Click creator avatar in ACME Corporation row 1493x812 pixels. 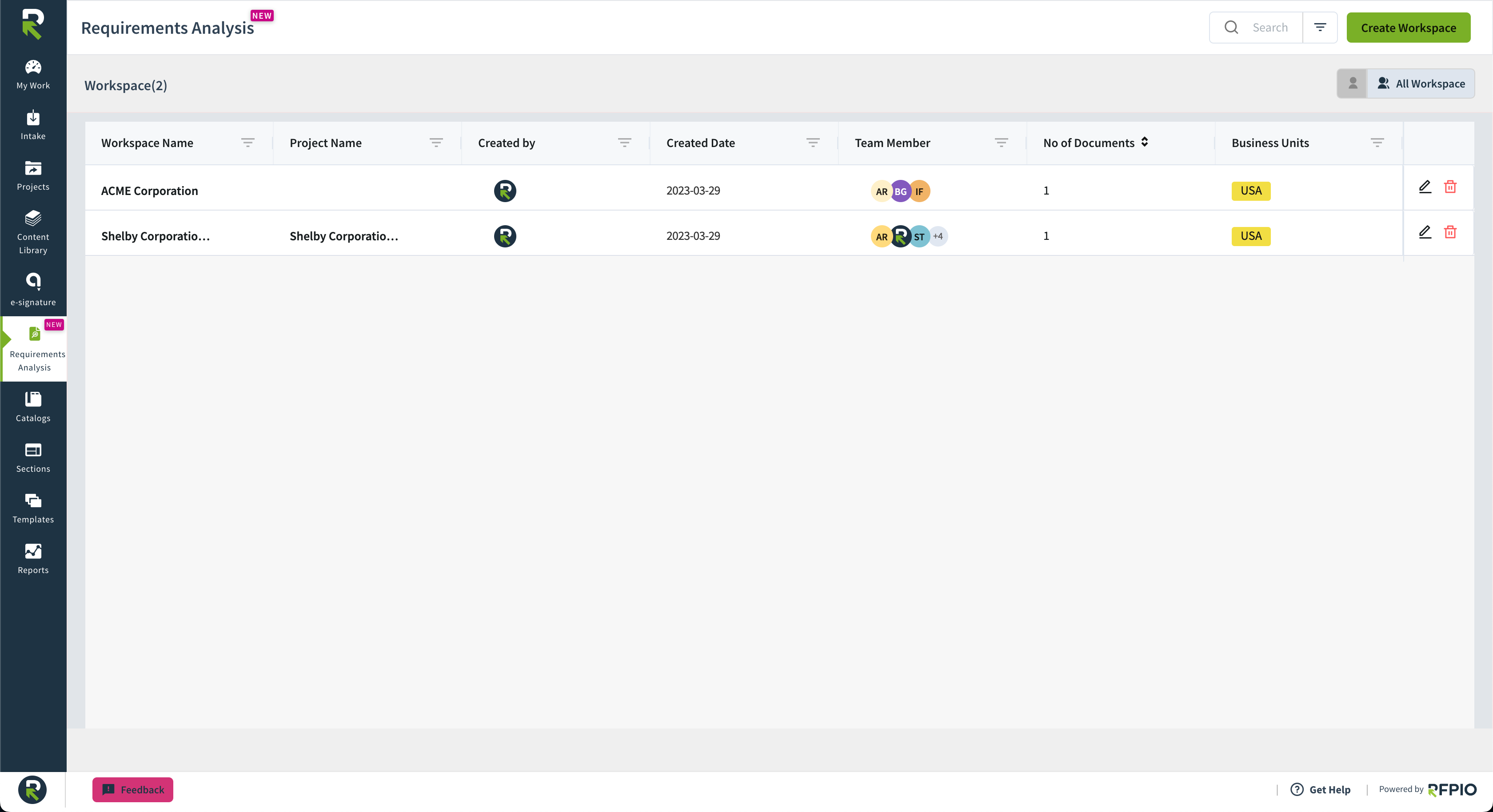(505, 191)
